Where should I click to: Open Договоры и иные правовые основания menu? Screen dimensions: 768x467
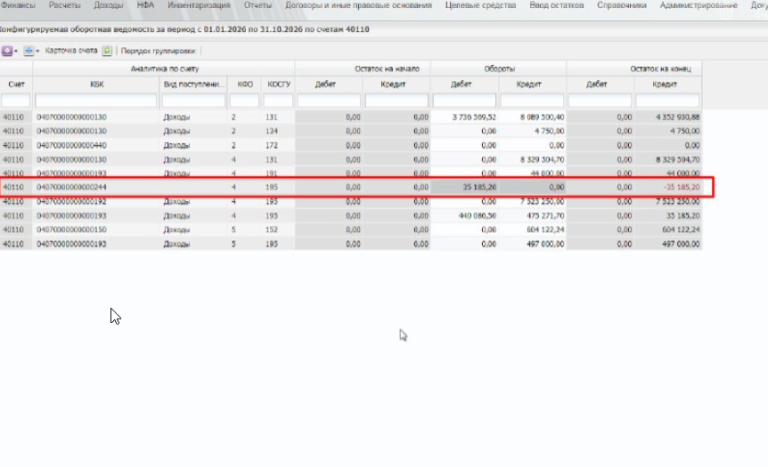point(359,5)
